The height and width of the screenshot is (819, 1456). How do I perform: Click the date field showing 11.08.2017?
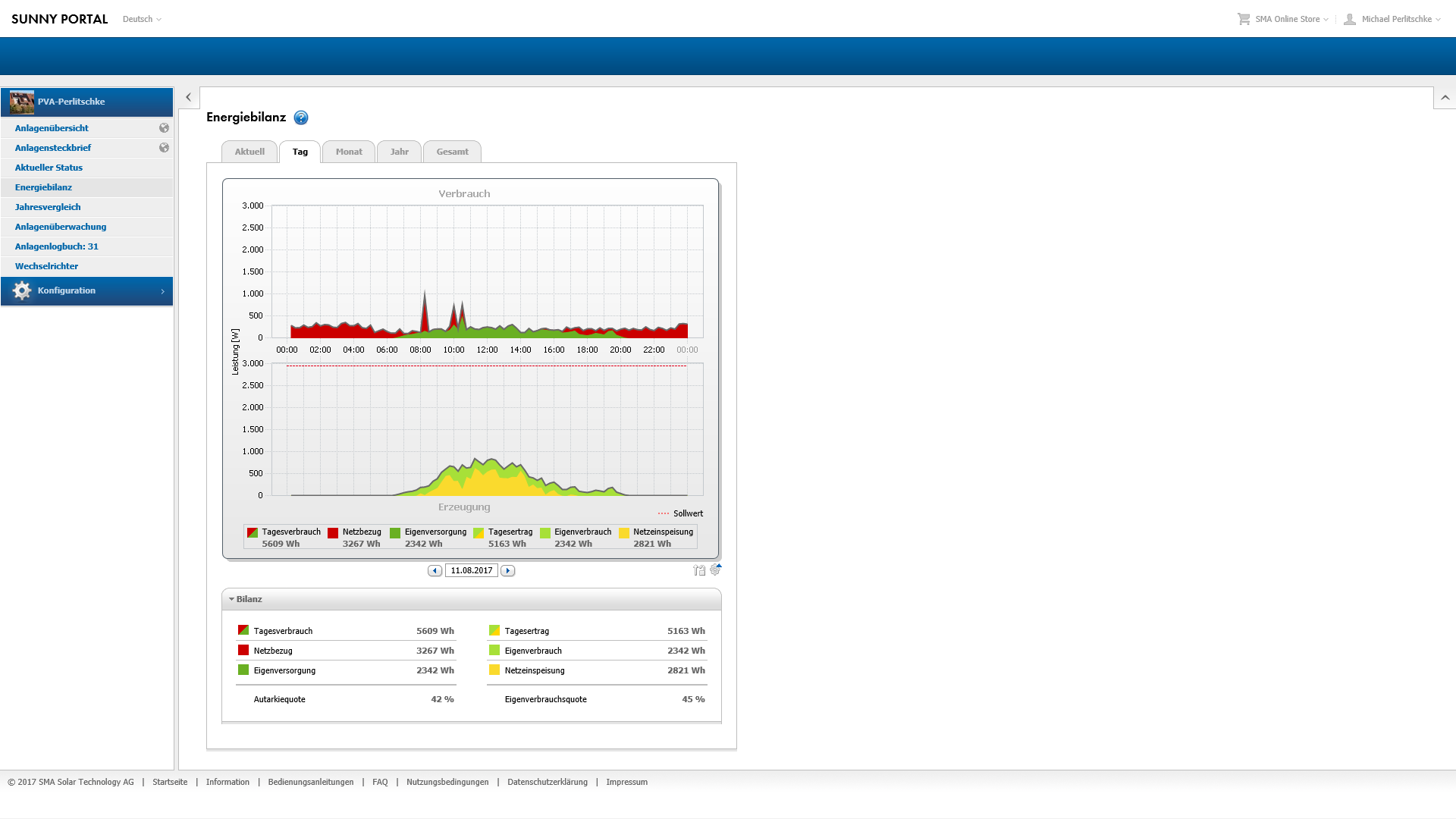point(471,571)
